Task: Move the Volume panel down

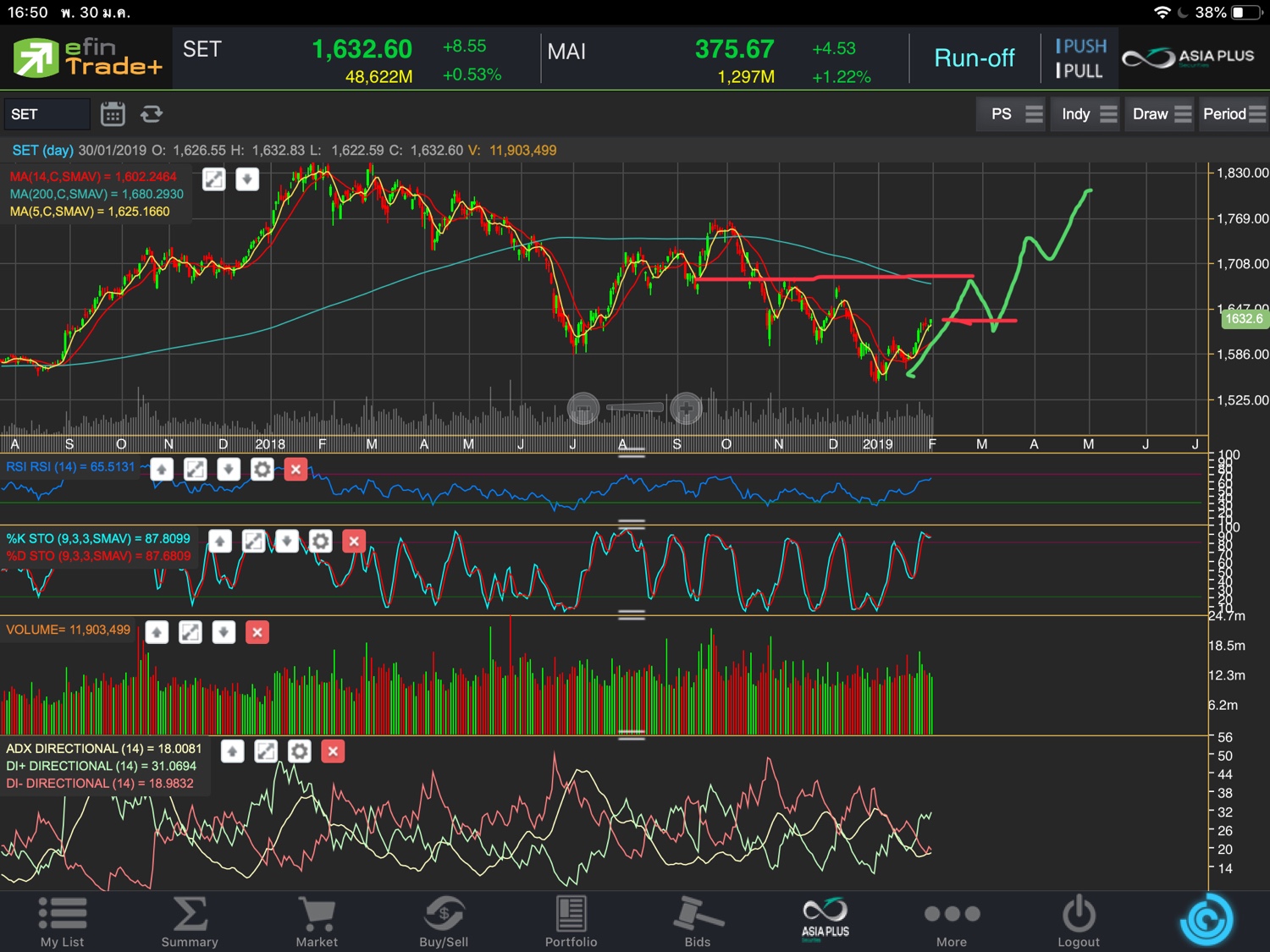Action: tap(224, 632)
